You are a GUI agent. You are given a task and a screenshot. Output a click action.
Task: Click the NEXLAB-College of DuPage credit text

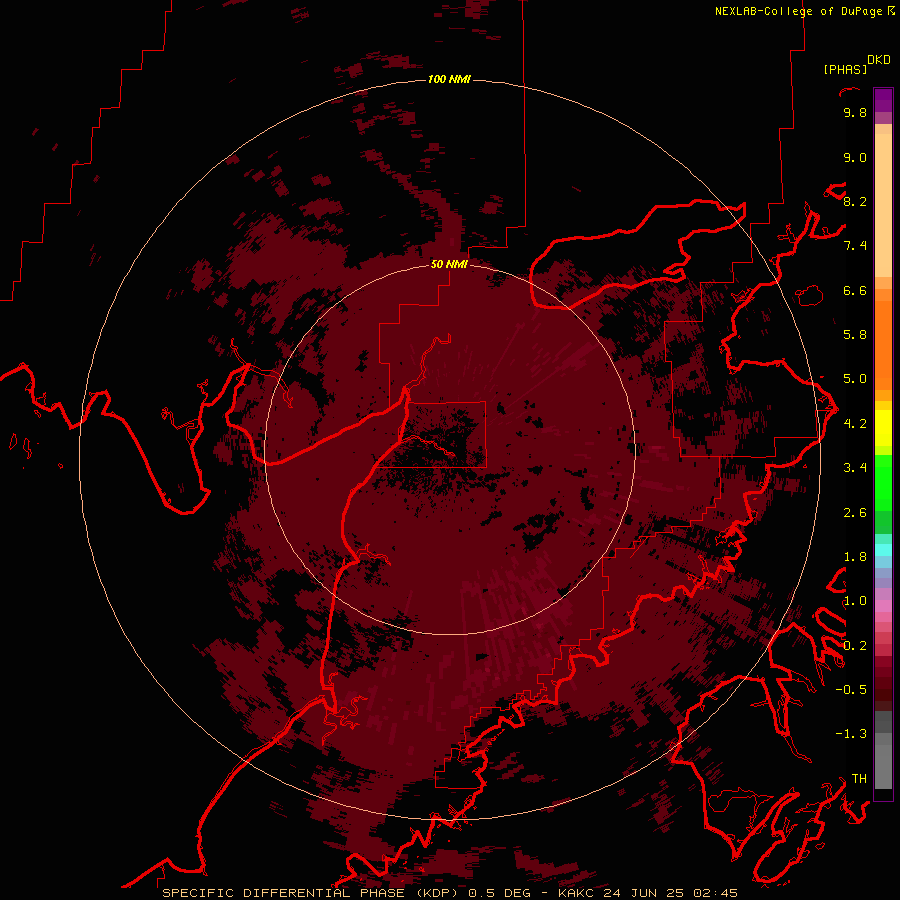[x=800, y=11]
